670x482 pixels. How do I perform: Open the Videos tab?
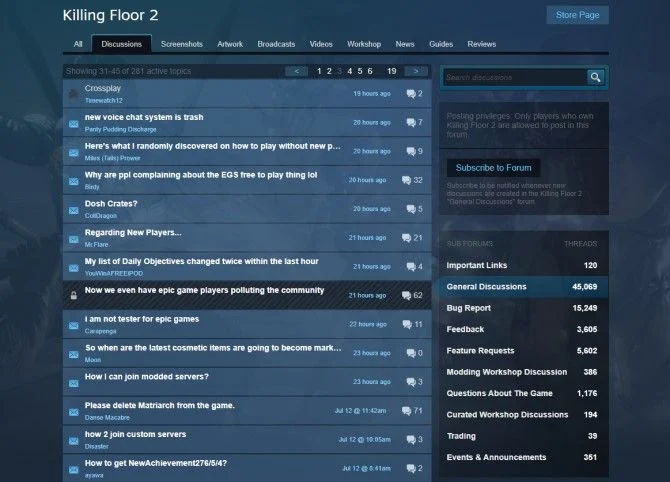321,44
